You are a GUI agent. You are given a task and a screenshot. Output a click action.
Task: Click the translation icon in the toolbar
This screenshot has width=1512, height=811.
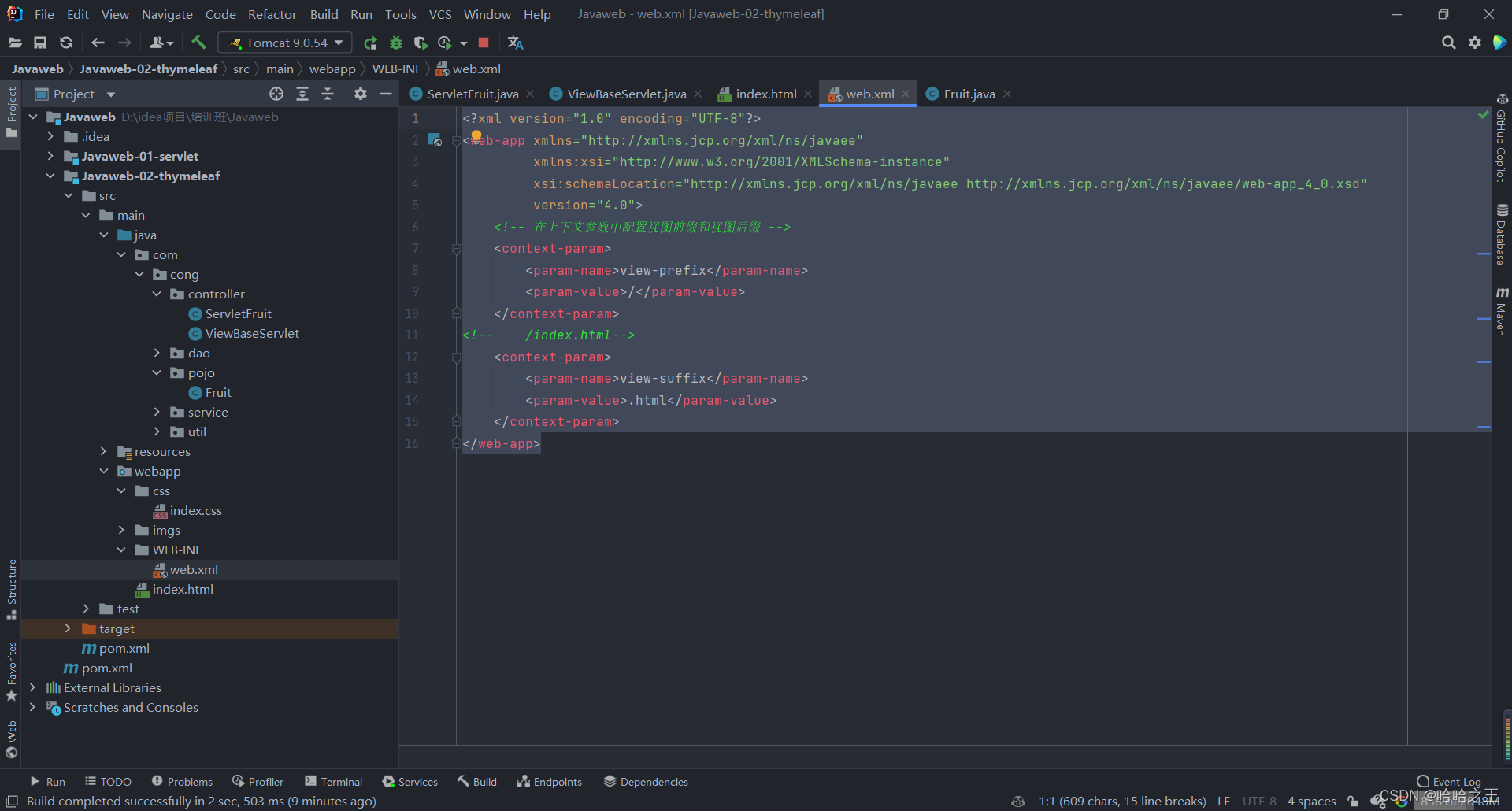(515, 43)
